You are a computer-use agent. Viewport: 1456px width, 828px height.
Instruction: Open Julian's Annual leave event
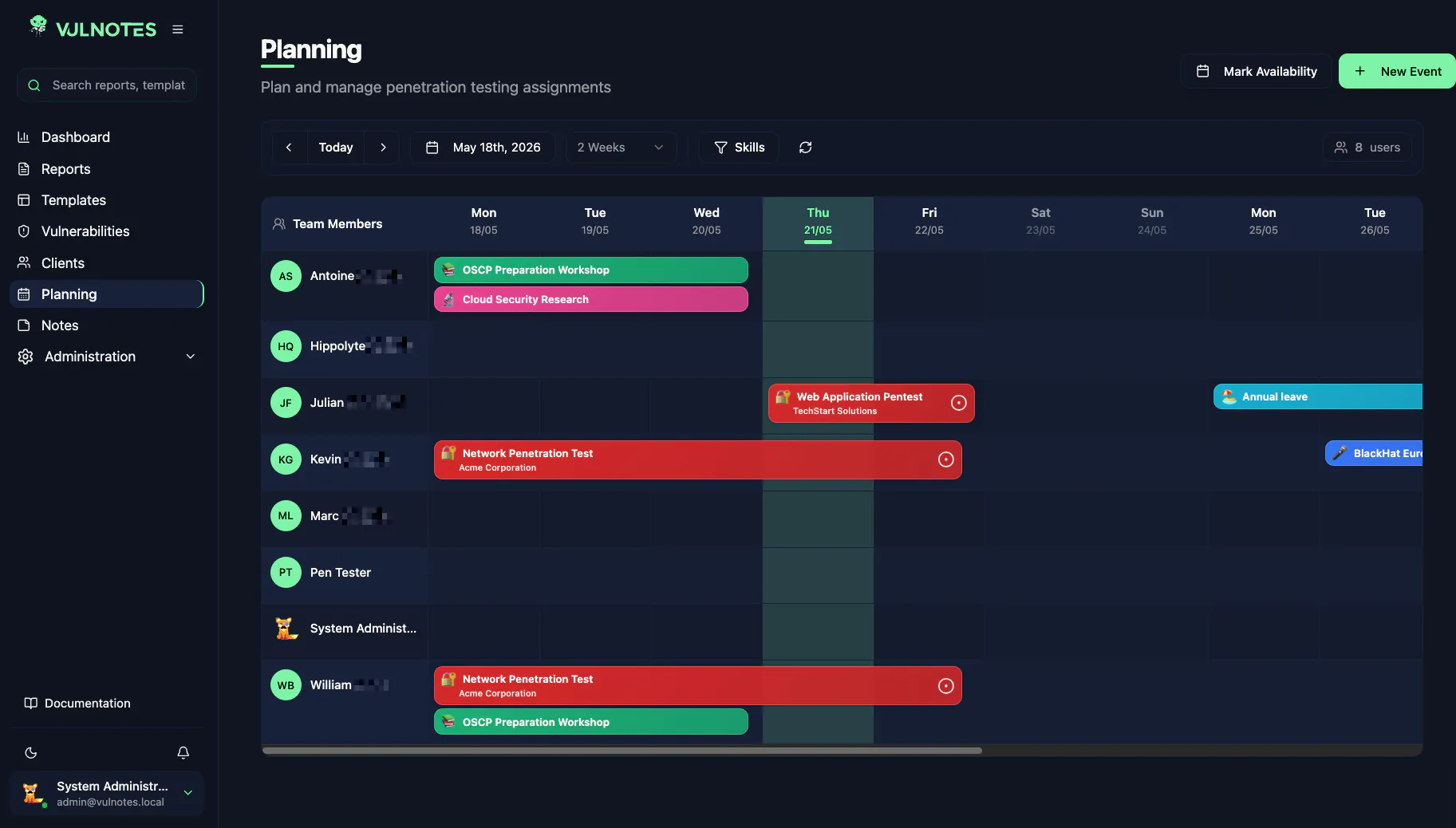(x=1318, y=396)
